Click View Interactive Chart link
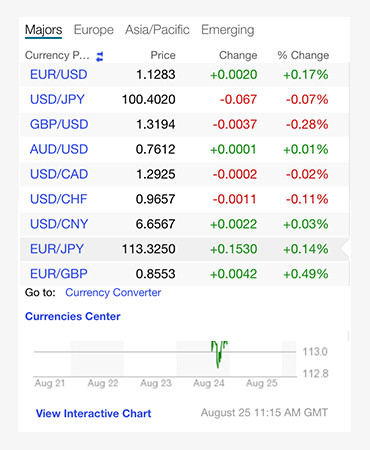The width and height of the screenshot is (370, 450). tap(93, 413)
